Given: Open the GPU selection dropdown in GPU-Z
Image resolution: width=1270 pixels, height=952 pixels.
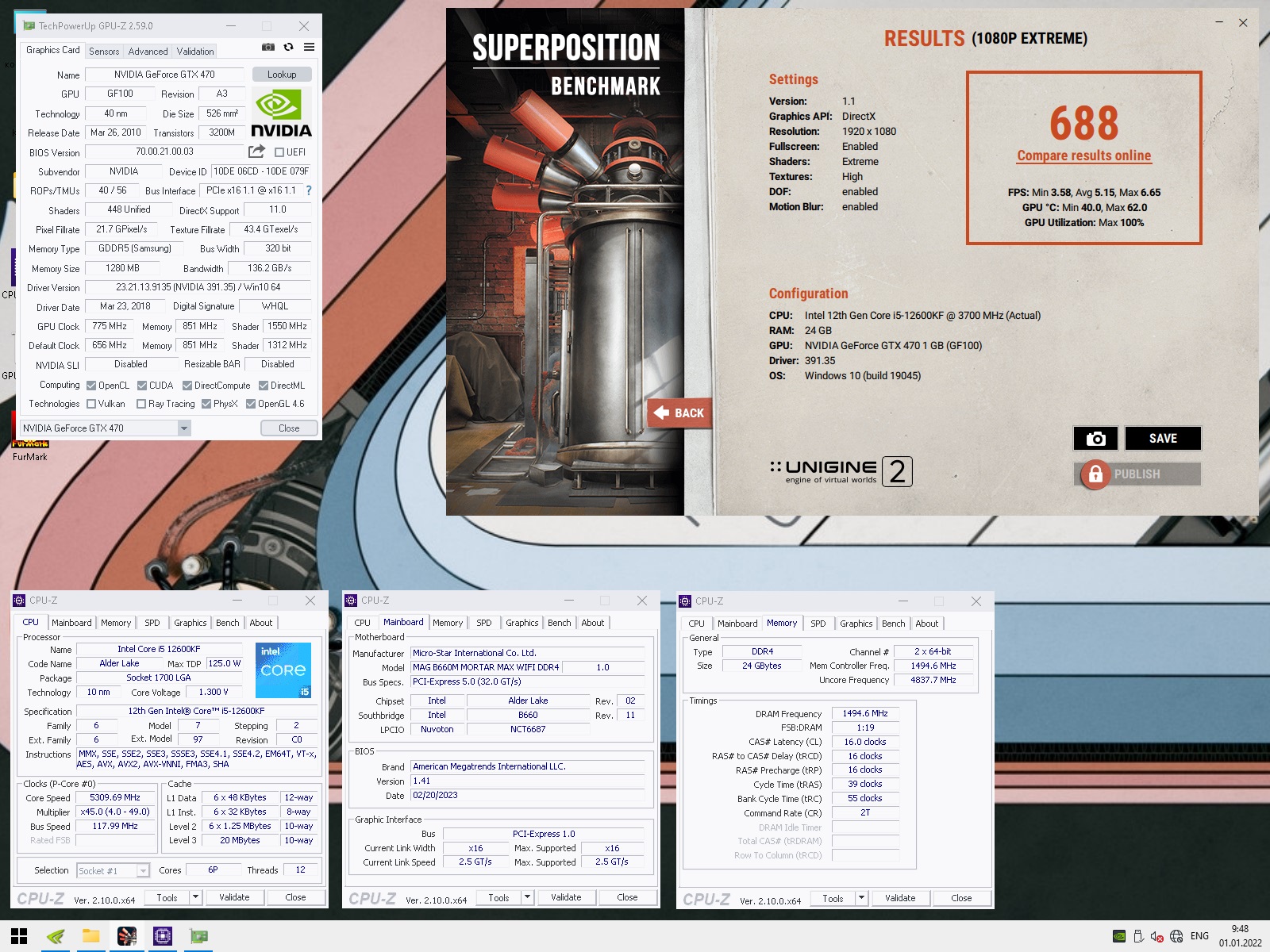Looking at the screenshot, I should point(184,428).
